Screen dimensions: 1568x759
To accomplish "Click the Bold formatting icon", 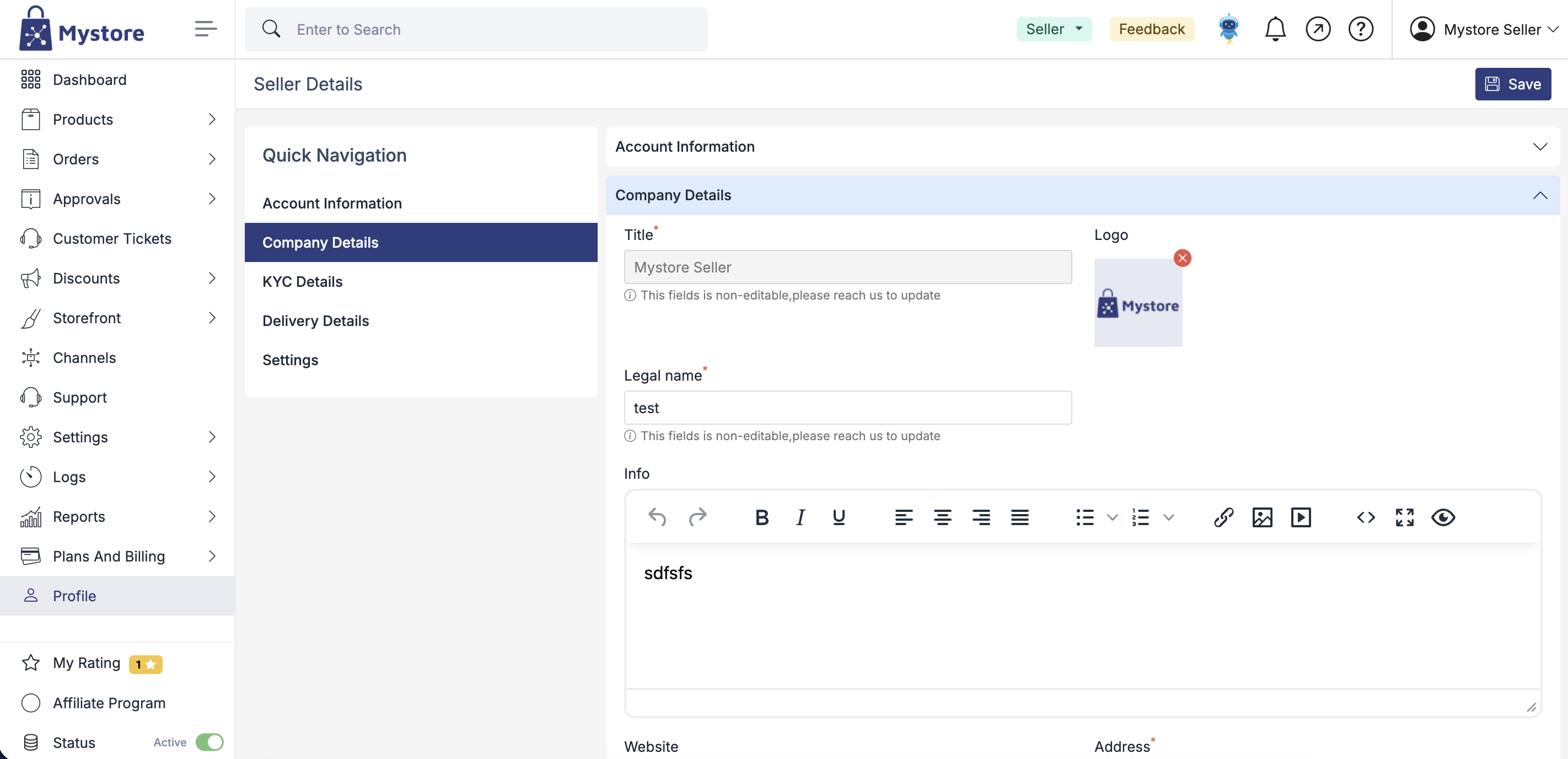I will coord(761,517).
